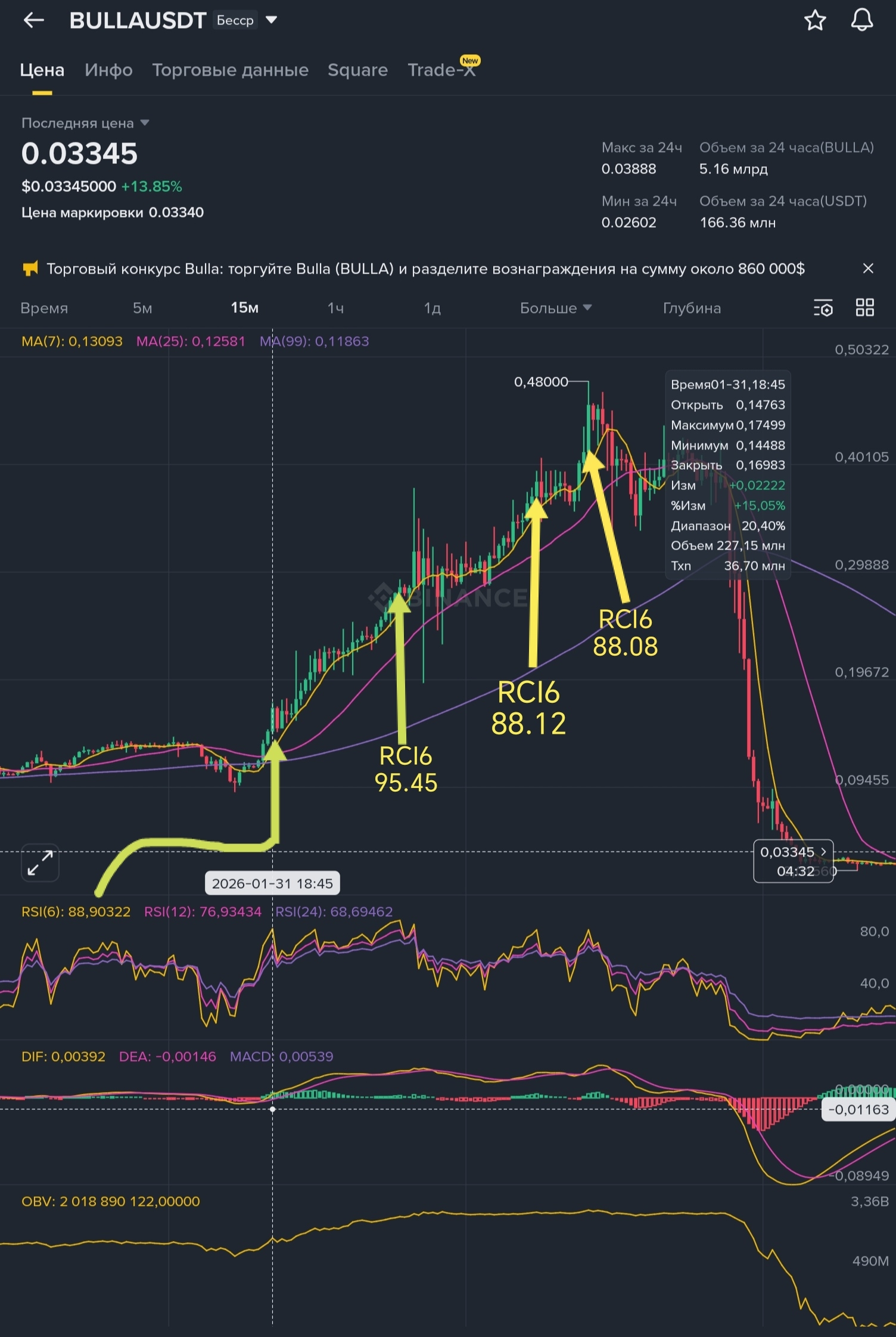Image resolution: width=896 pixels, height=1337 pixels.
Task: Switch to the Цена tab
Action: pos(42,70)
